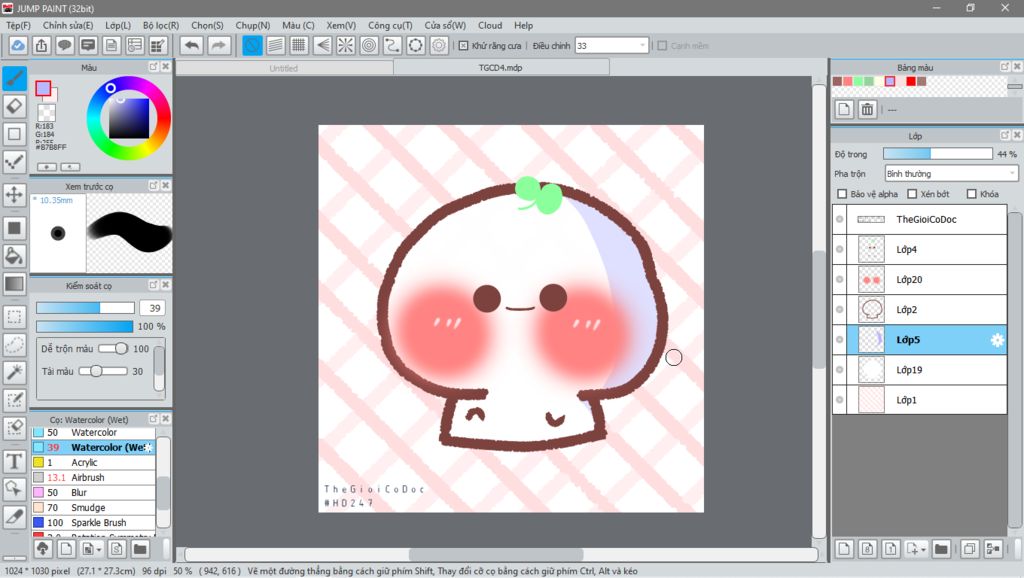1024x578 pixels.
Task: Select the Gradient tool
Action: click(14, 283)
